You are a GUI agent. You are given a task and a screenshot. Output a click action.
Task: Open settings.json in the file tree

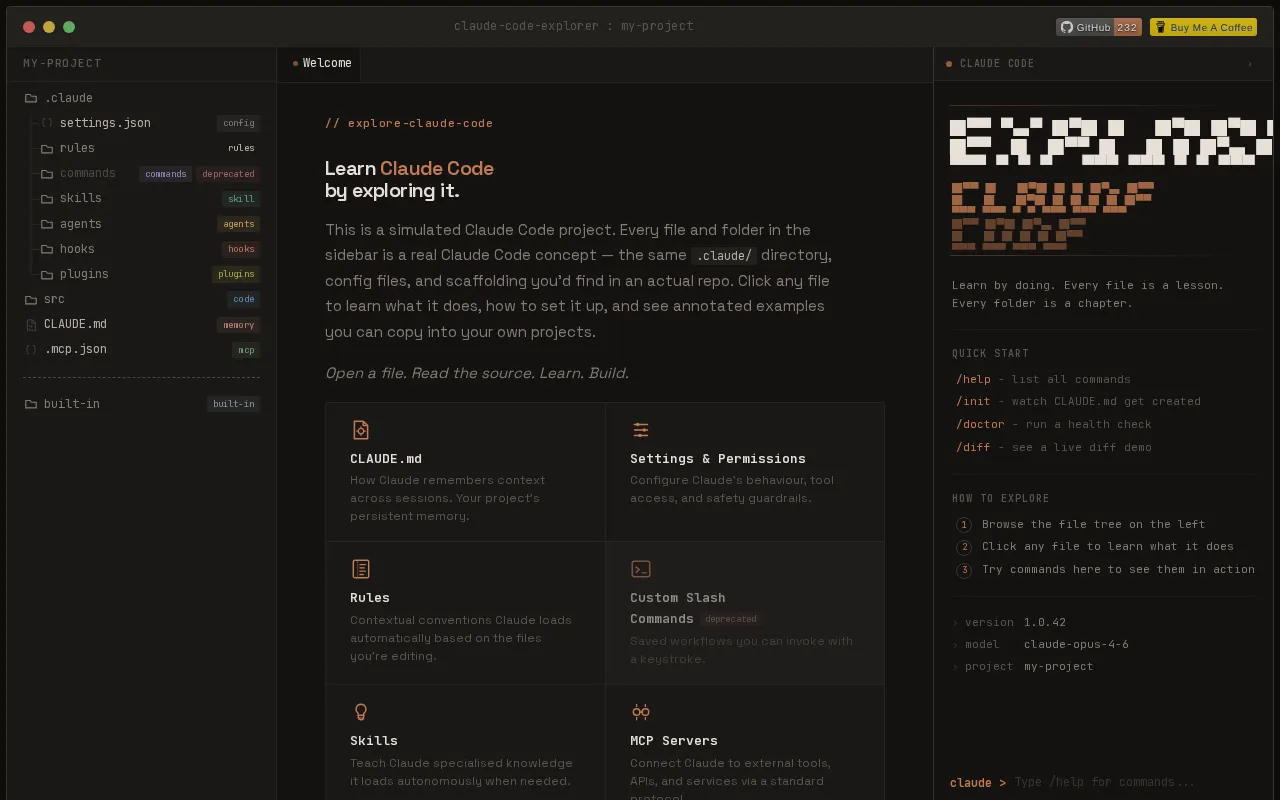click(x=141, y=123)
